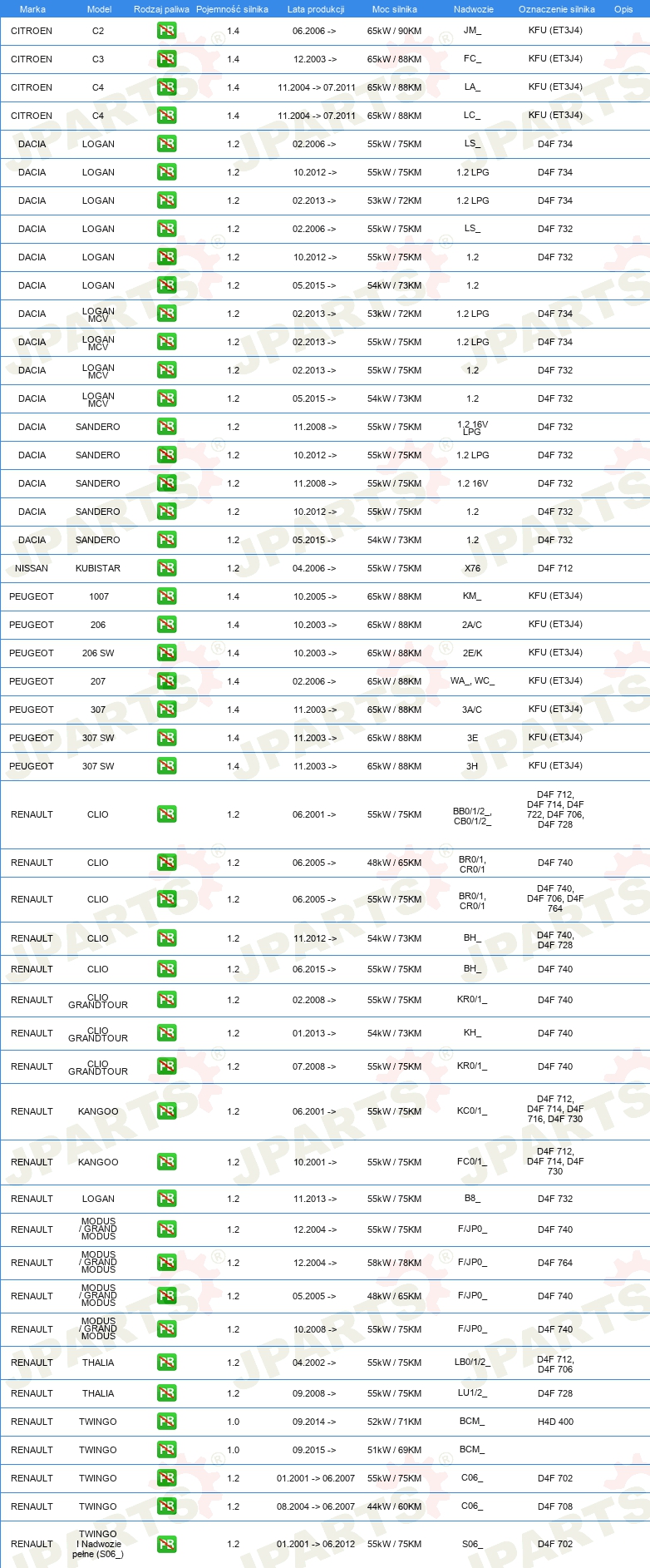Select the 08.2004 -> 06.2007 production years cell

click(316, 1506)
